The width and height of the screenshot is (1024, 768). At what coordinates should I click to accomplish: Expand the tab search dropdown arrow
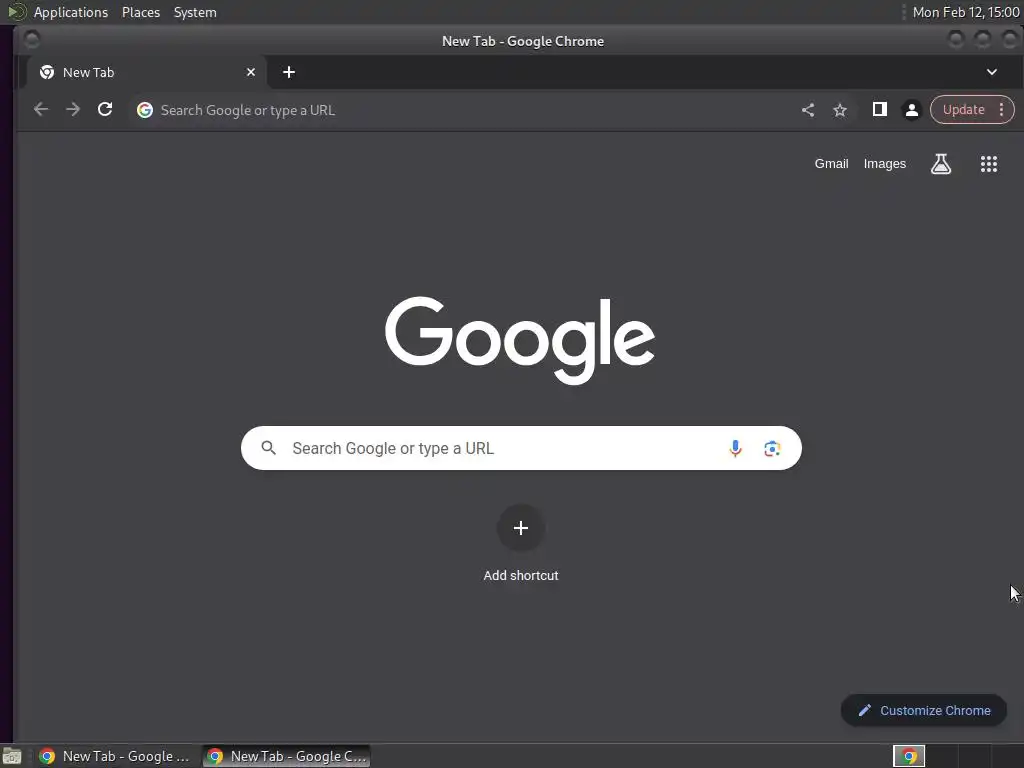[x=991, y=72]
